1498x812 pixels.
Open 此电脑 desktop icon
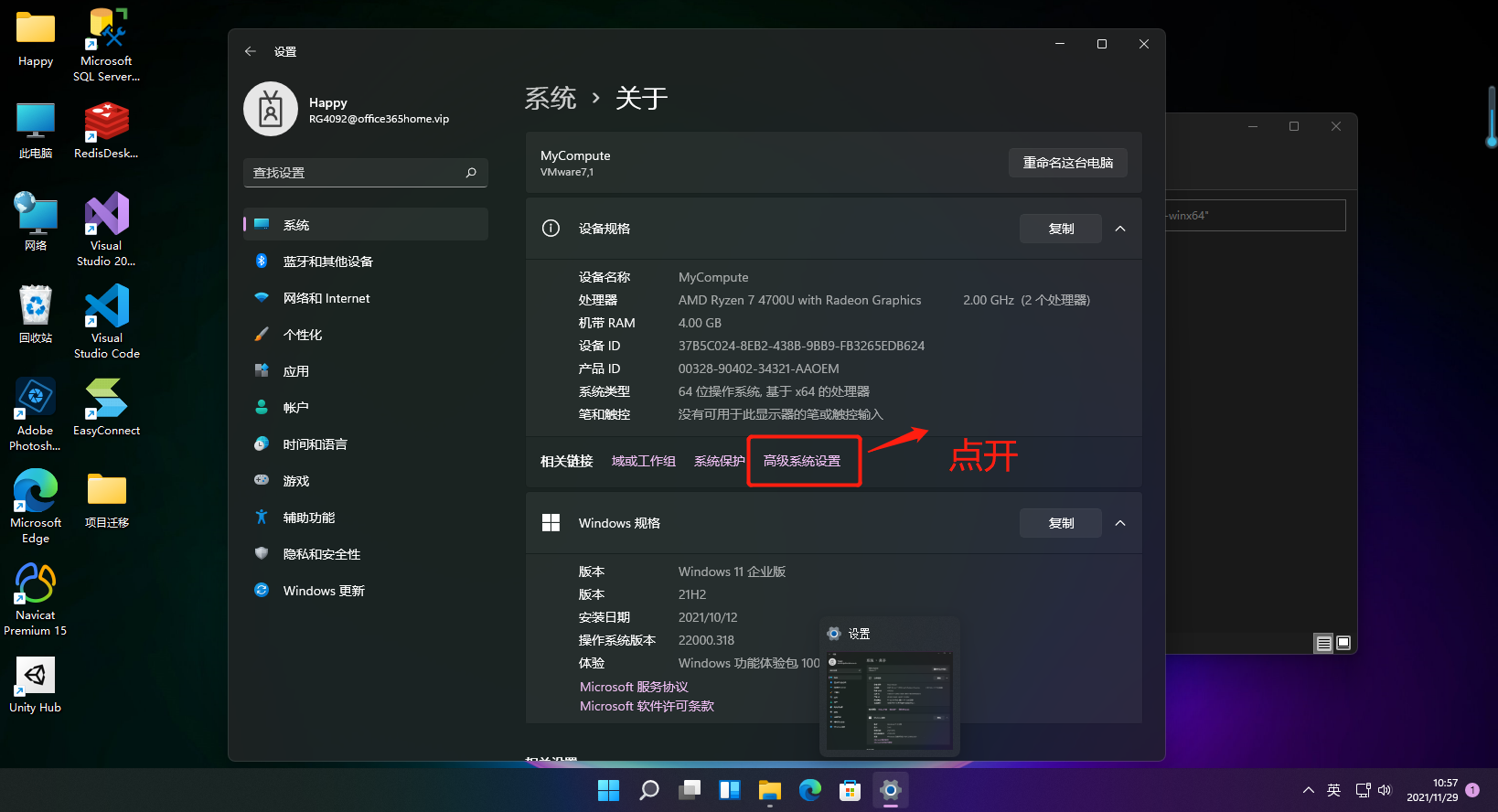[36, 131]
